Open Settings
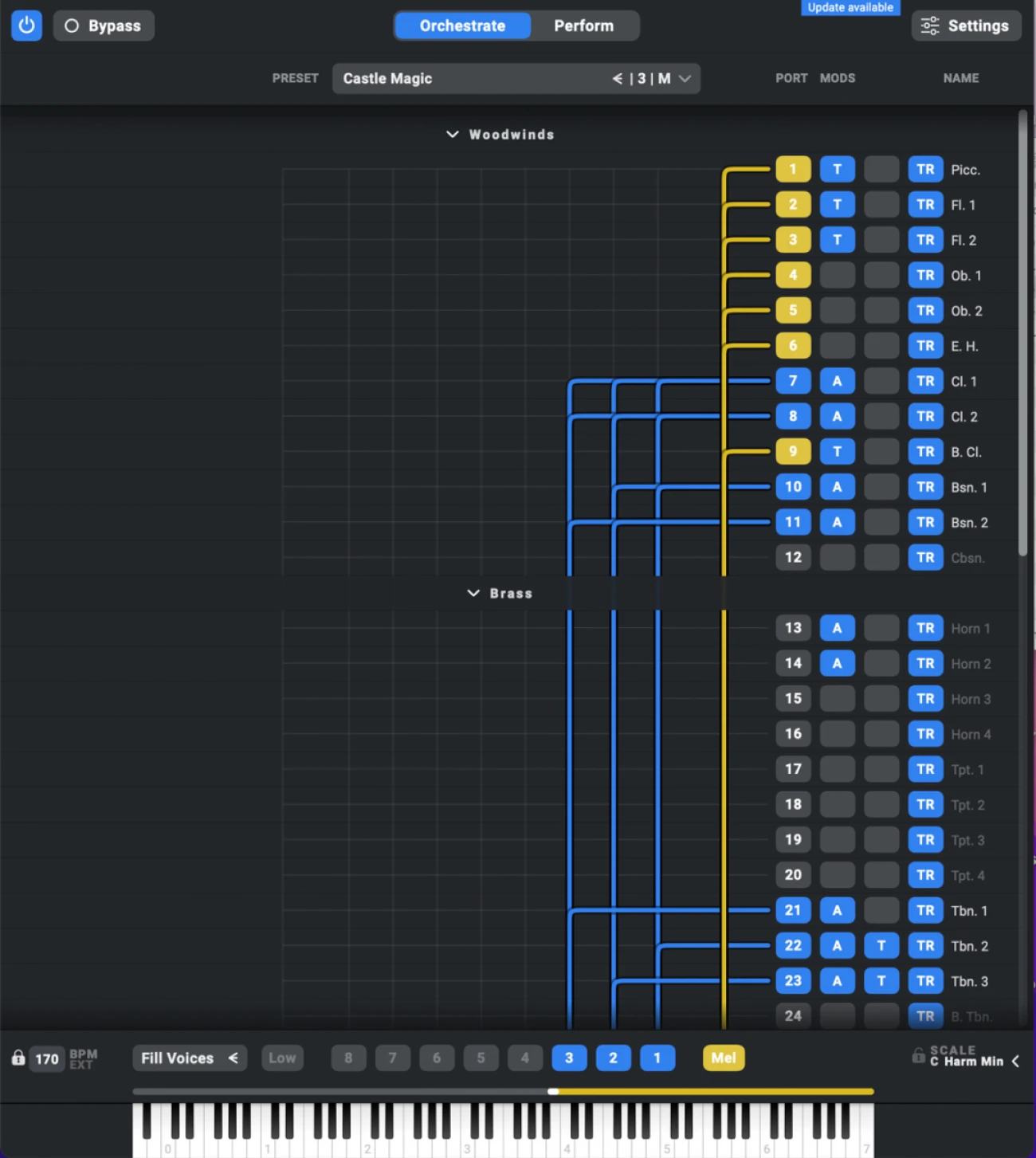Image resolution: width=1036 pixels, height=1158 pixels. [x=966, y=26]
